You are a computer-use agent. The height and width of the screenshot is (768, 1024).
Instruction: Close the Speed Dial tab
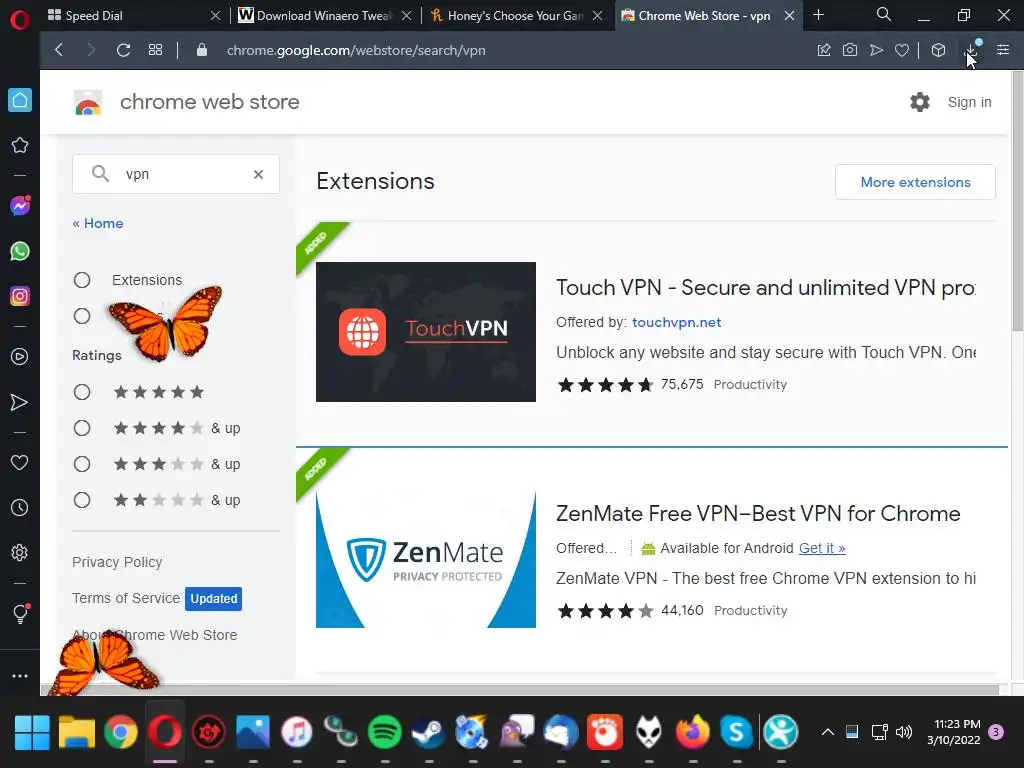[216, 16]
